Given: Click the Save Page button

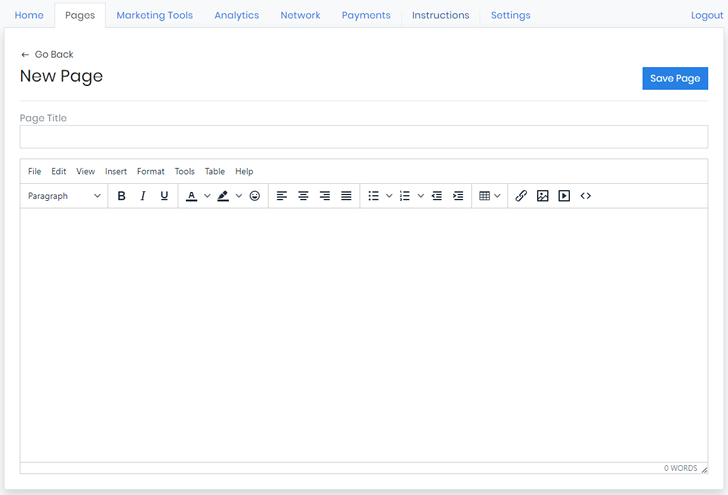Looking at the screenshot, I should click(674, 78).
